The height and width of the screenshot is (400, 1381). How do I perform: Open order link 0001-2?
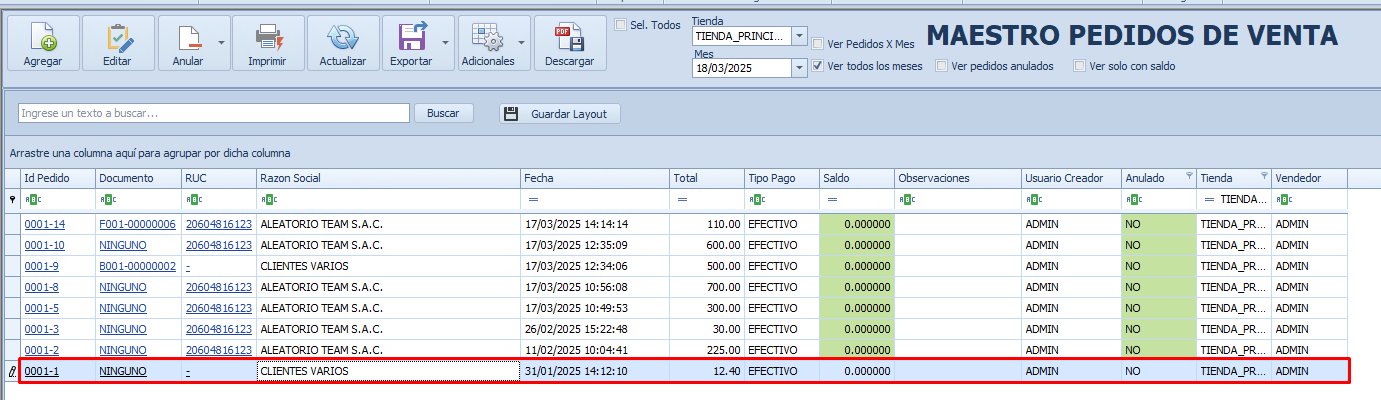pos(42,350)
